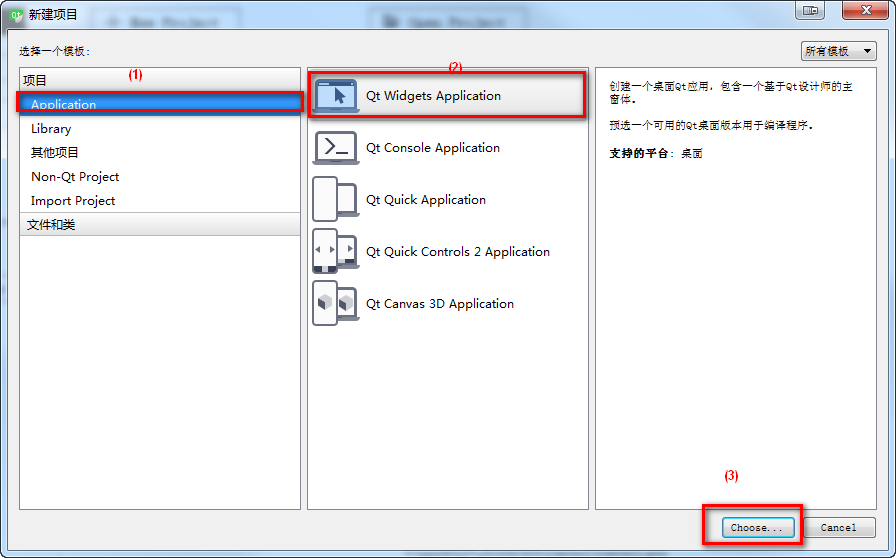The width and height of the screenshot is (896, 558).
Task: Select the Qt Widgets Application template icon
Action: click(x=336, y=95)
